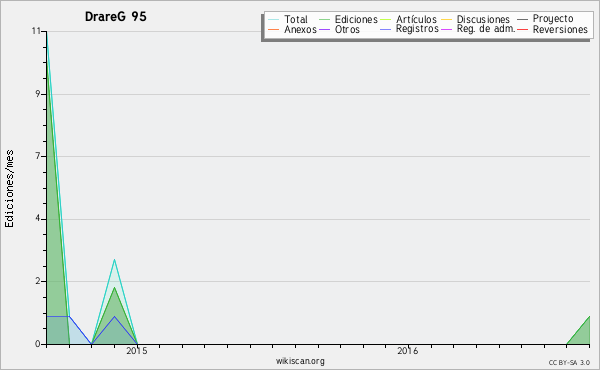The image size is (600, 370).
Task: Click the y-axis value 0
Action: click(x=38, y=344)
